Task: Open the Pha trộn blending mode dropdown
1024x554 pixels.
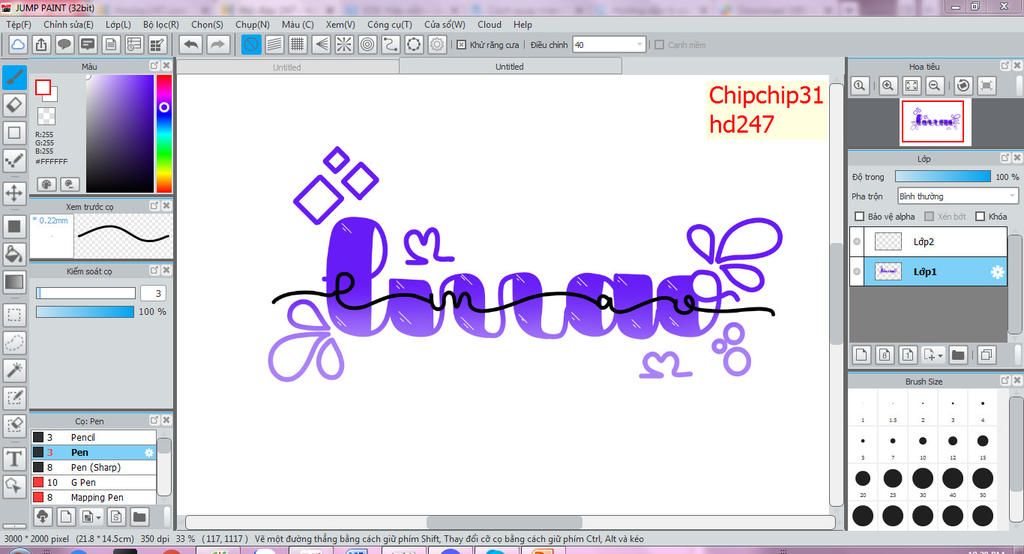Action: point(957,196)
